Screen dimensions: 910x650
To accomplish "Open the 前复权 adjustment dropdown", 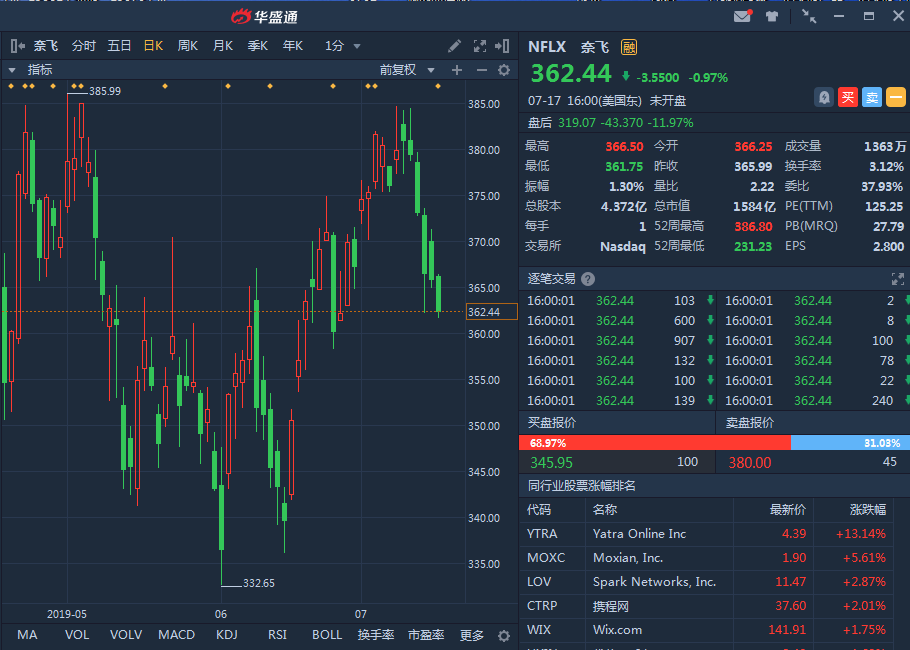I will coord(409,70).
